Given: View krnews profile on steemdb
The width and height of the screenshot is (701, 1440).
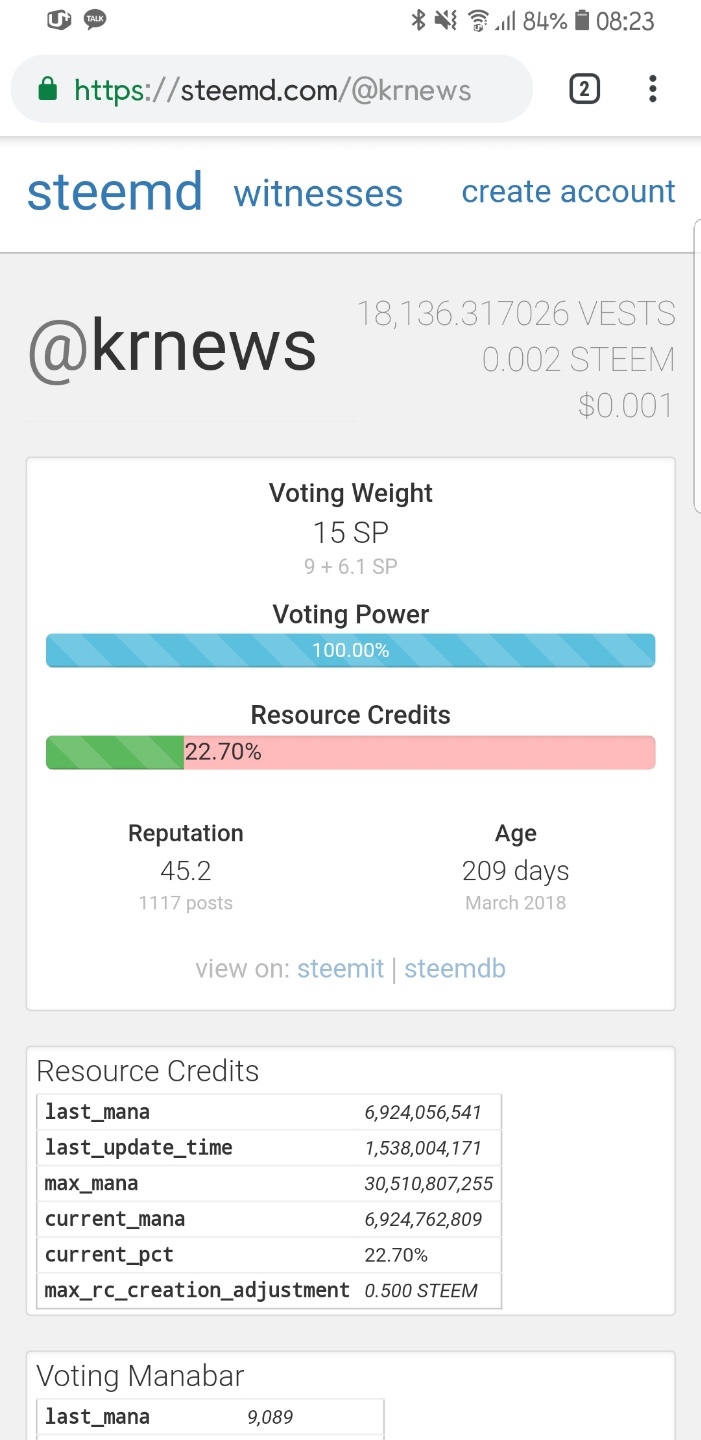Looking at the screenshot, I should coord(455,969).
